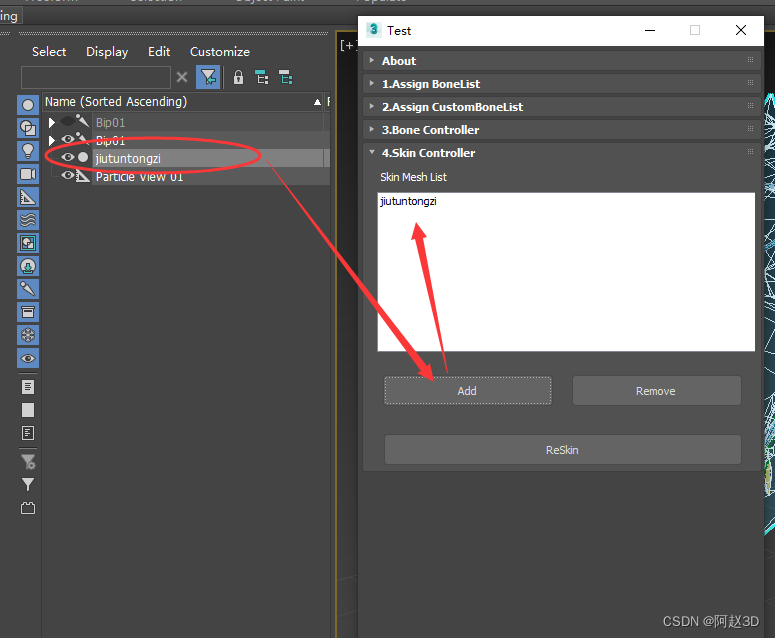Open the Select menu
Screen dimensions: 775x638
[49, 52]
